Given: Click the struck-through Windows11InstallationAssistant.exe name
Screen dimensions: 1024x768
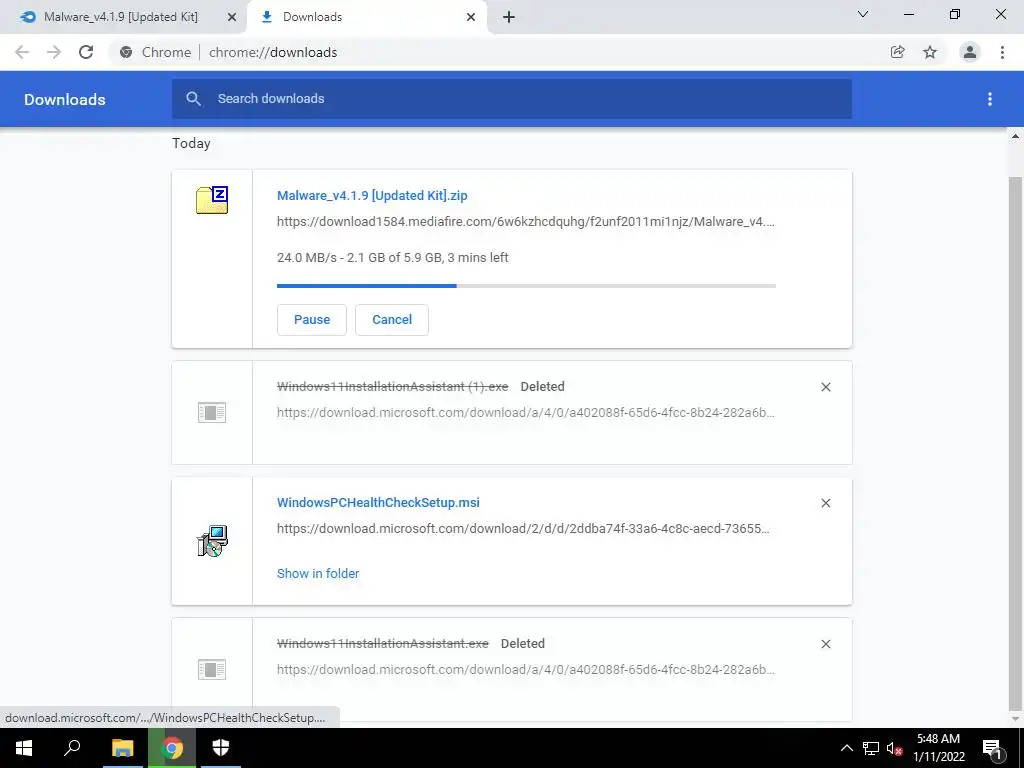Looking at the screenshot, I should tap(383, 643).
